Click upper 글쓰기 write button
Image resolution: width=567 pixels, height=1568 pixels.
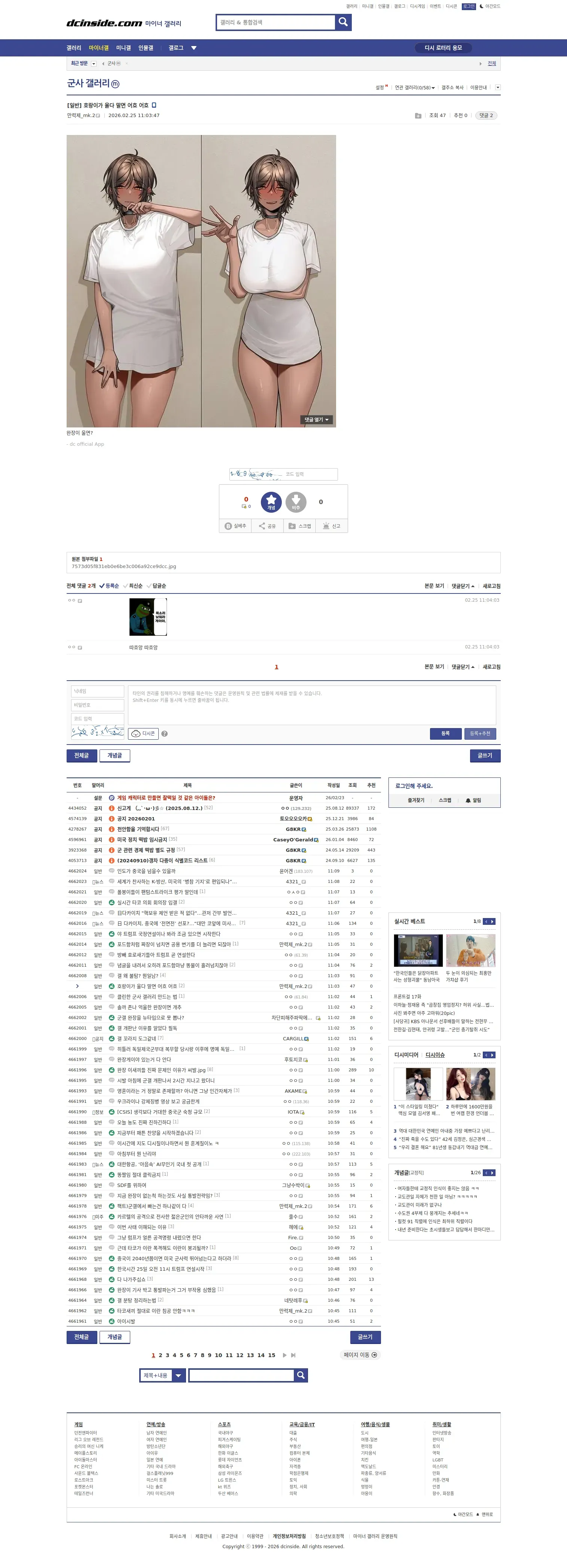click(485, 755)
